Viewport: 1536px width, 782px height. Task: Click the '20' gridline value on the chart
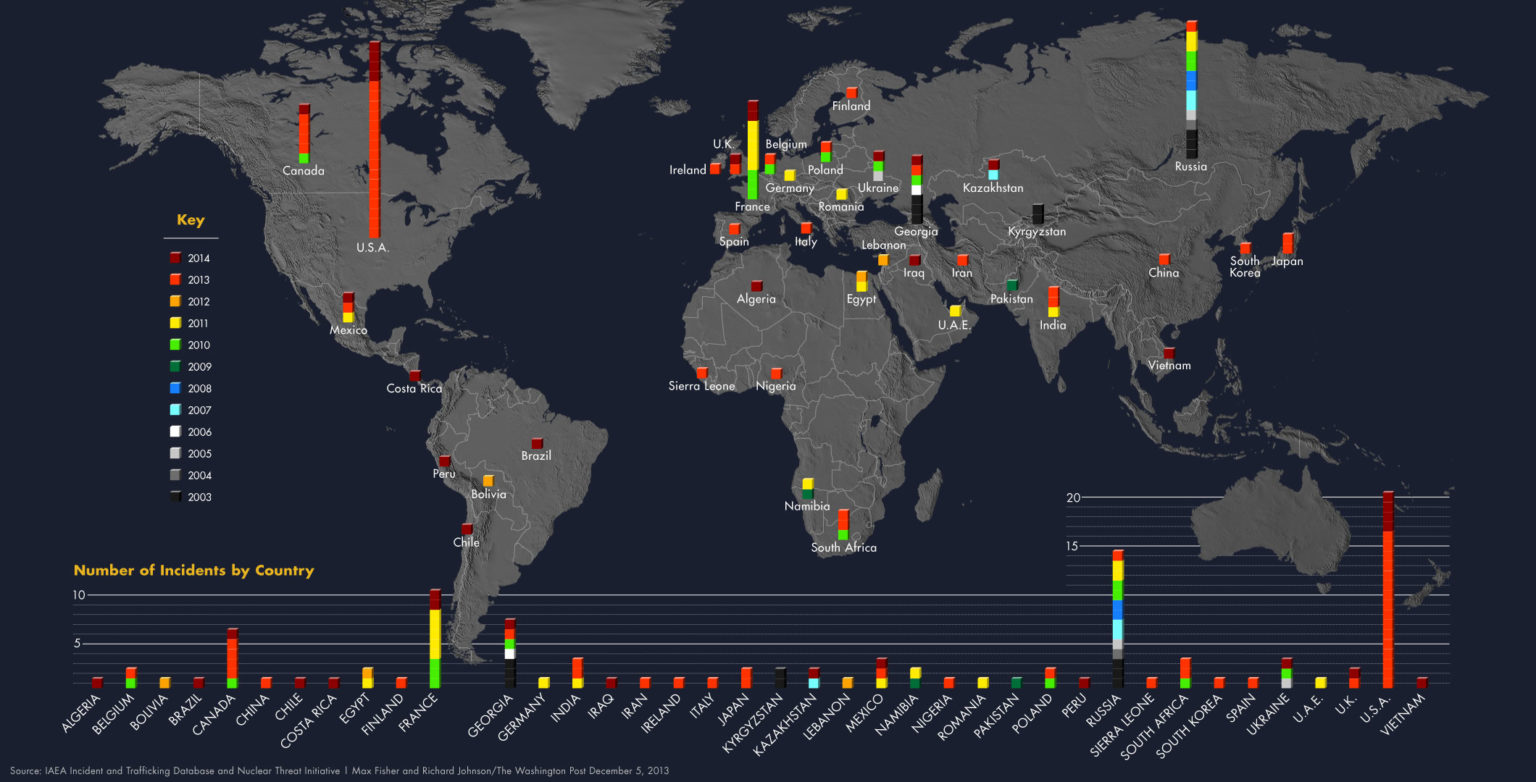tap(1074, 497)
